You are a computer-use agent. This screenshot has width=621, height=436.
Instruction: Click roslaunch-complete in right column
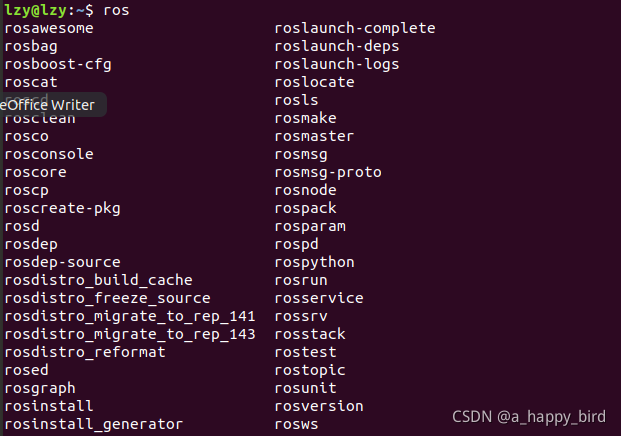point(355,28)
